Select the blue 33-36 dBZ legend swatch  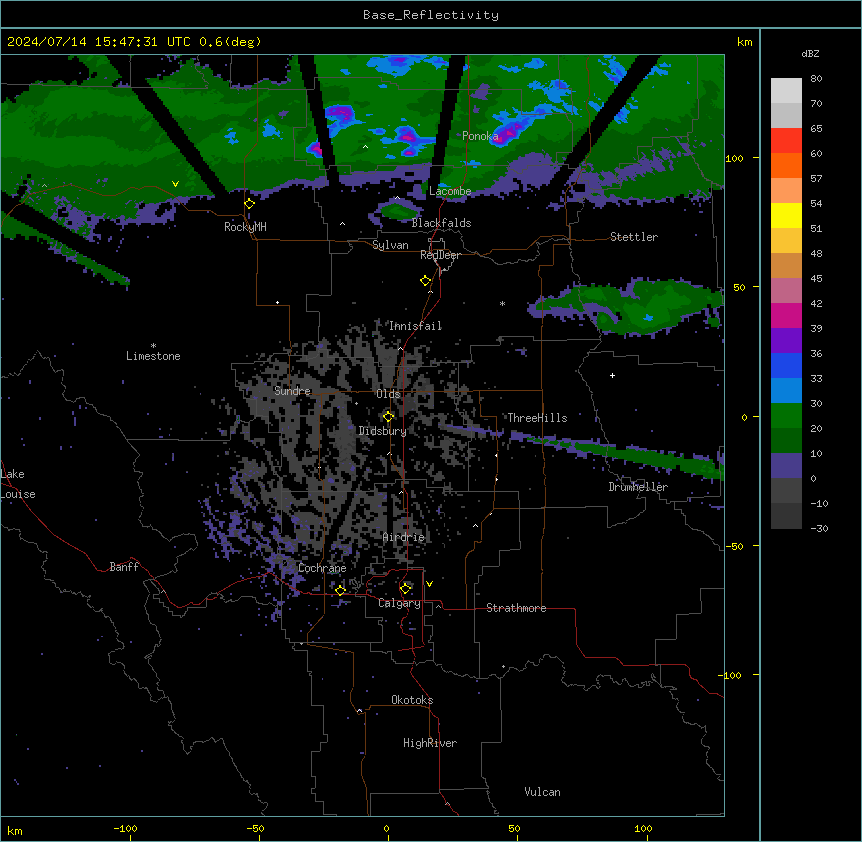click(x=786, y=366)
